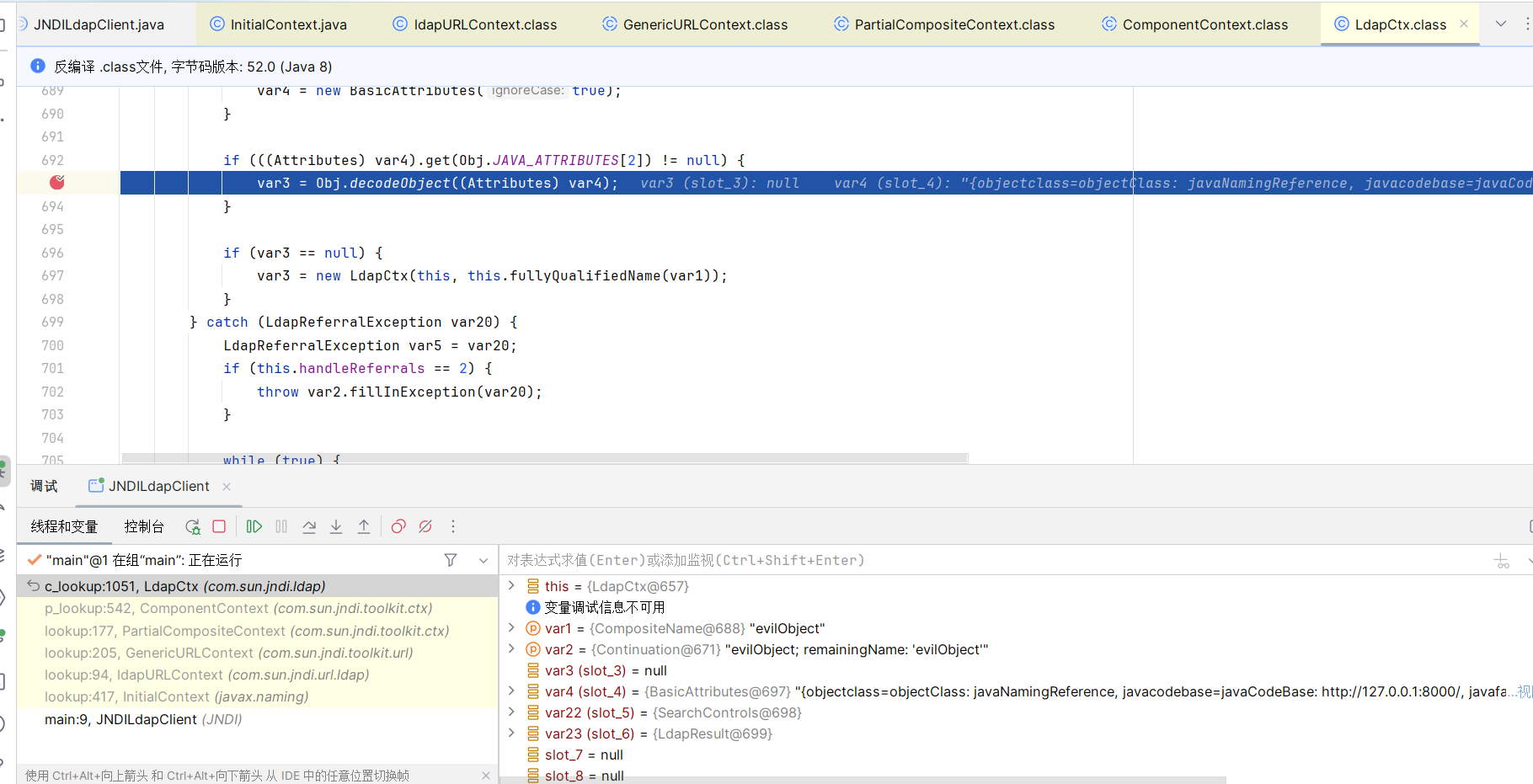Expand var1 CompositeName node
The width and height of the screenshot is (1533, 784).
coord(511,627)
